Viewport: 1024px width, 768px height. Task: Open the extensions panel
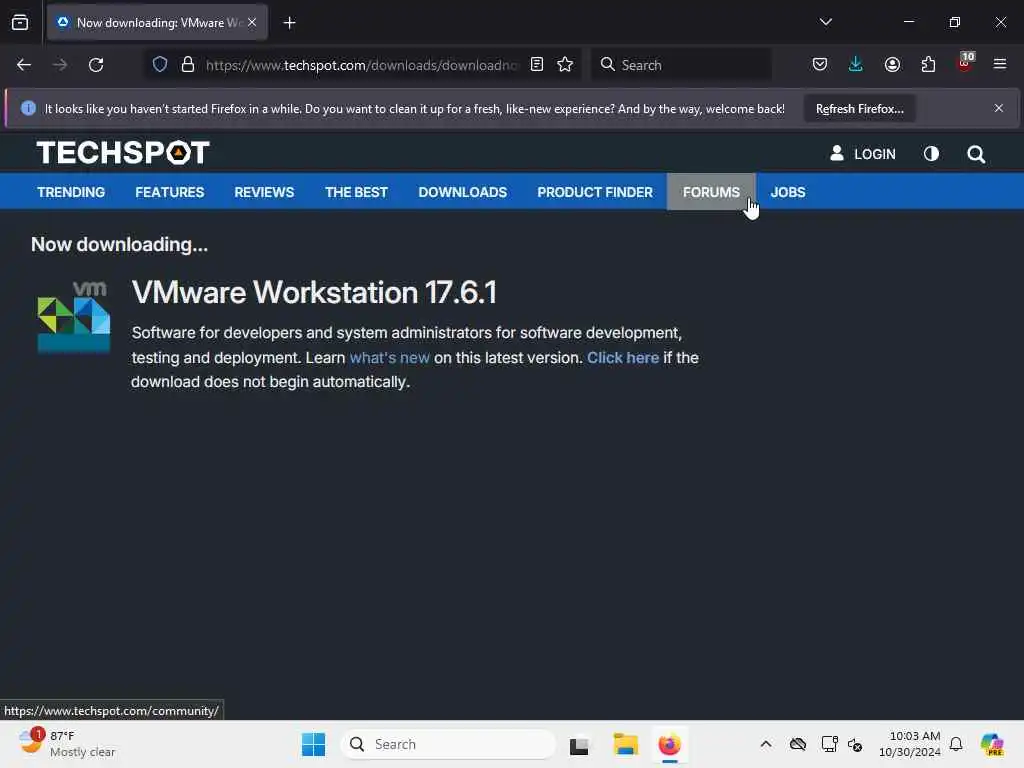pyautogui.click(x=928, y=64)
